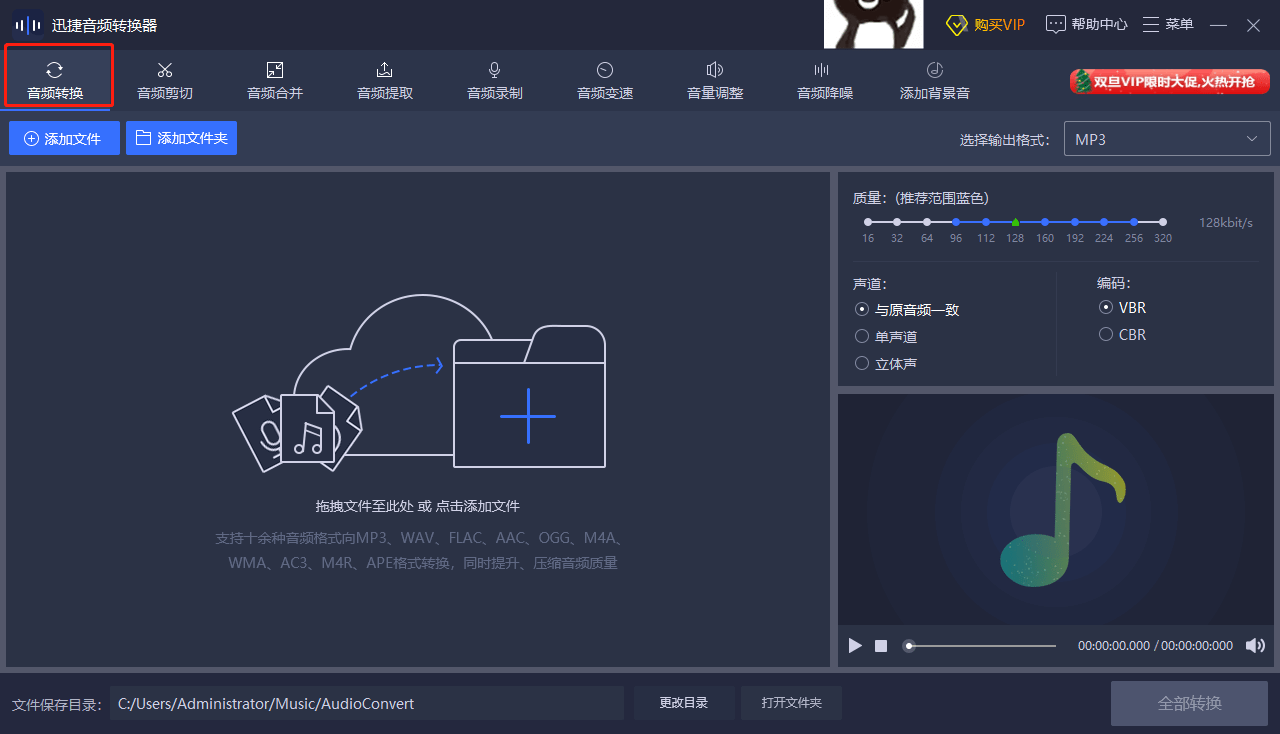The width and height of the screenshot is (1280, 734).
Task: Select 单声道 mono channel option
Action: [886, 337]
